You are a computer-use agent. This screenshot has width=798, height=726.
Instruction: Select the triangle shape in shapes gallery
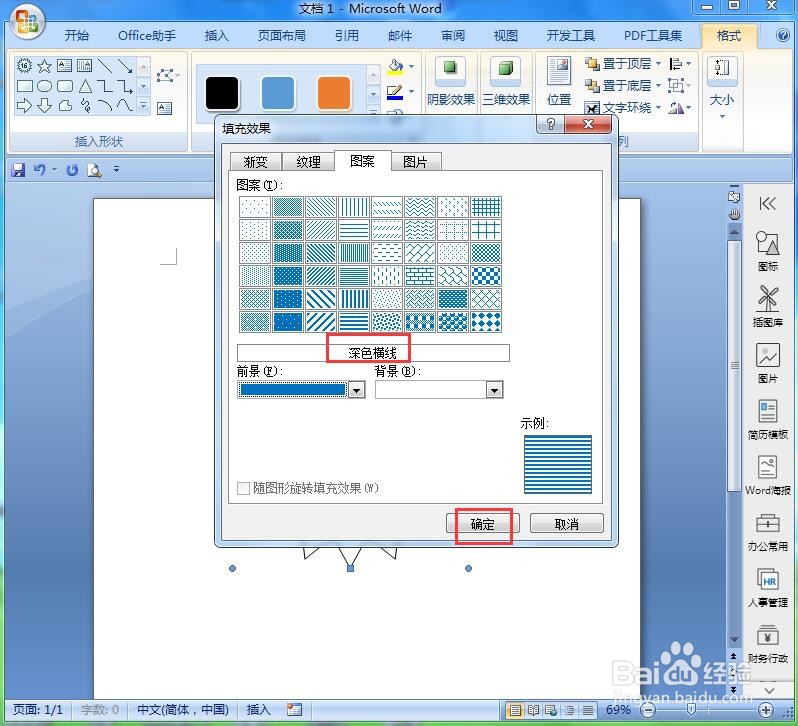point(85,86)
